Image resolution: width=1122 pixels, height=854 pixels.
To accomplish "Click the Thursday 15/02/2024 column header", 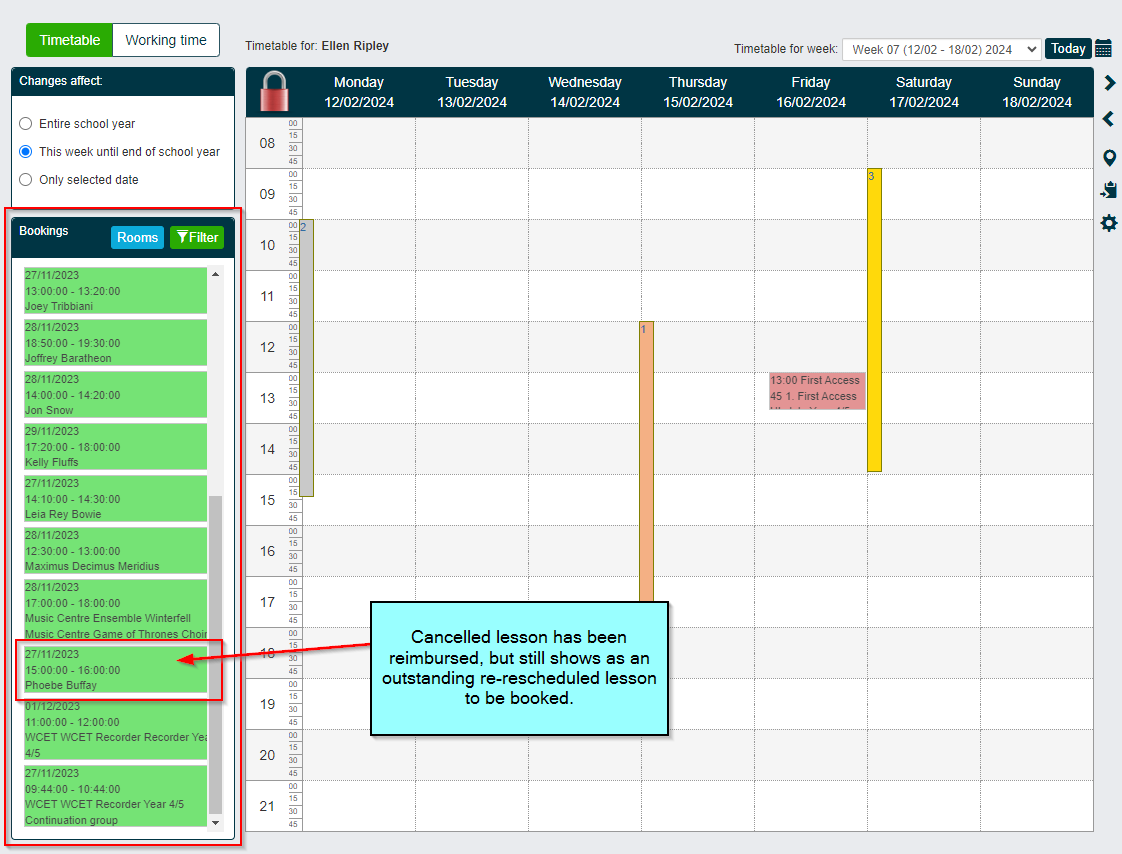I will point(698,92).
